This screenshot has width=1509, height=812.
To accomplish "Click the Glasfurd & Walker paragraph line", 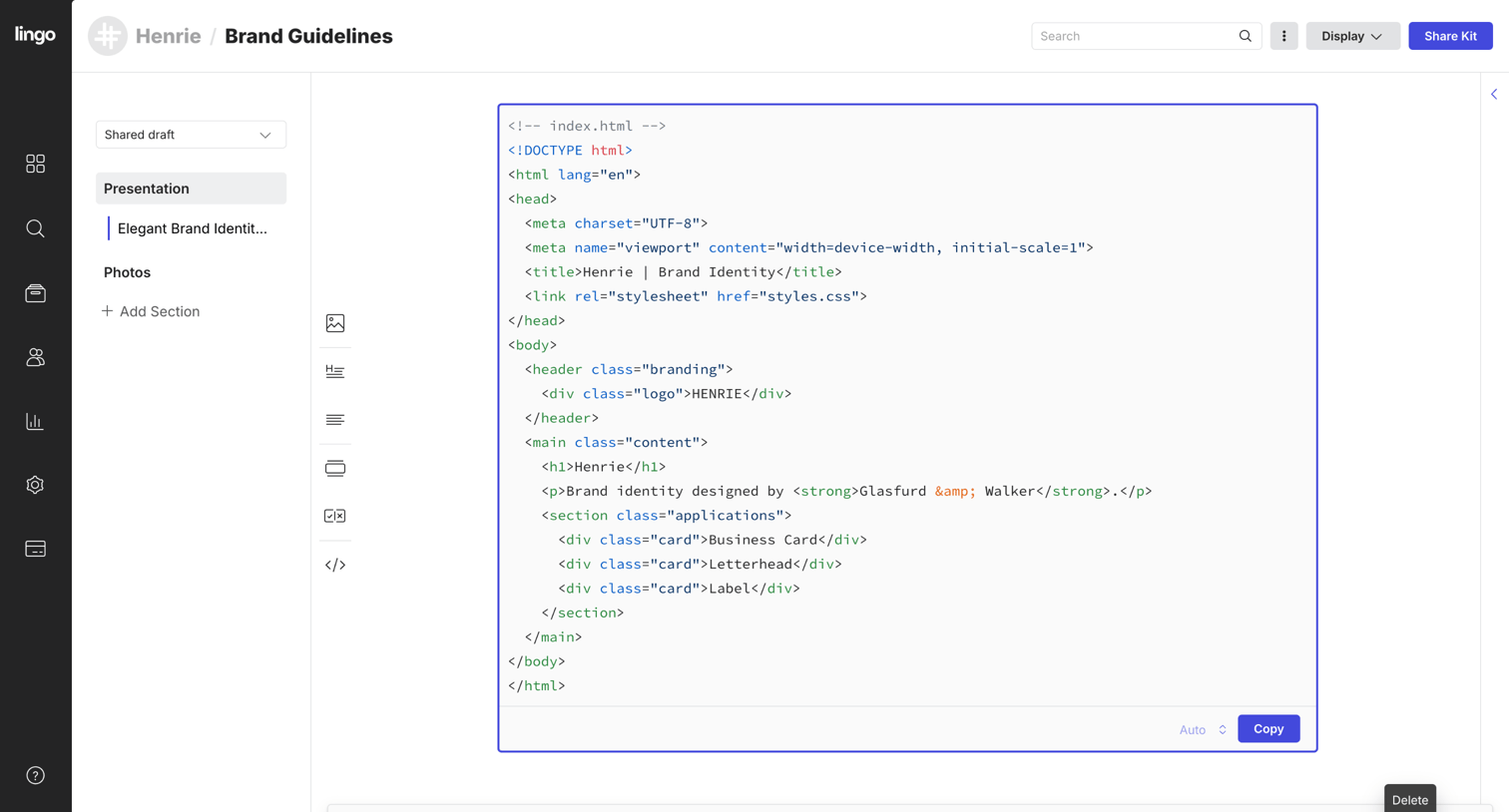I will click(x=846, y=491).
